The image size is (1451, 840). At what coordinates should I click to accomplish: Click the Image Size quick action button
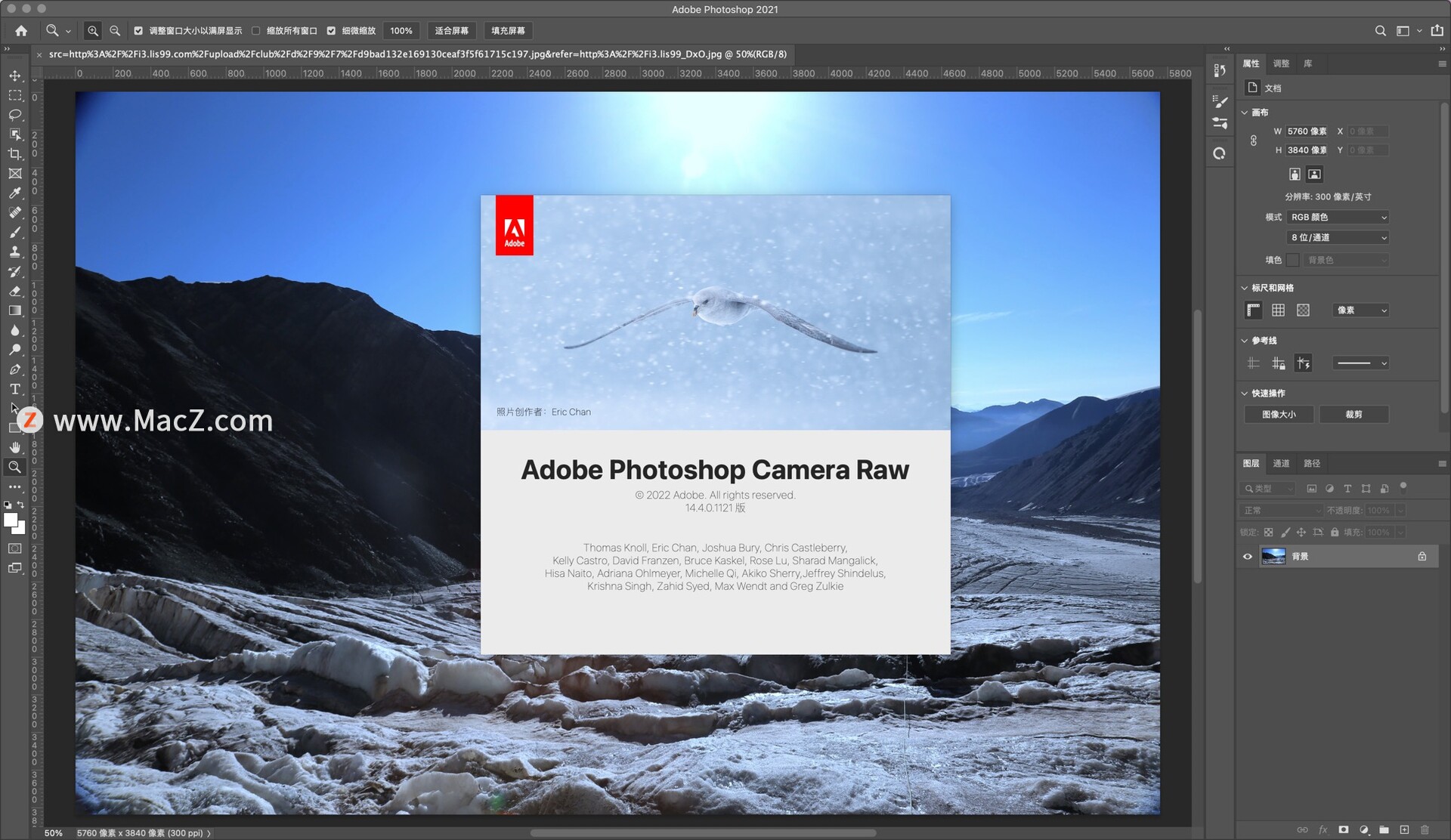coord(1279,415)
